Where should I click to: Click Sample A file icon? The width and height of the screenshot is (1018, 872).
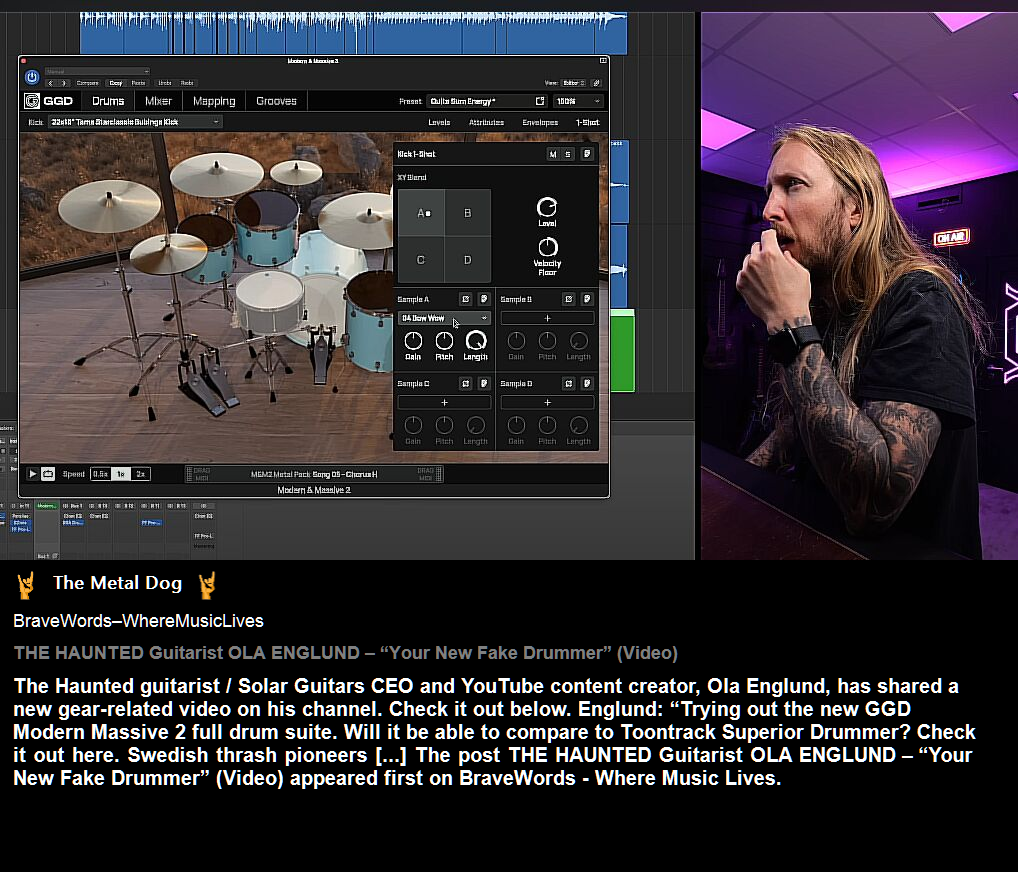[x=484, y=299]
